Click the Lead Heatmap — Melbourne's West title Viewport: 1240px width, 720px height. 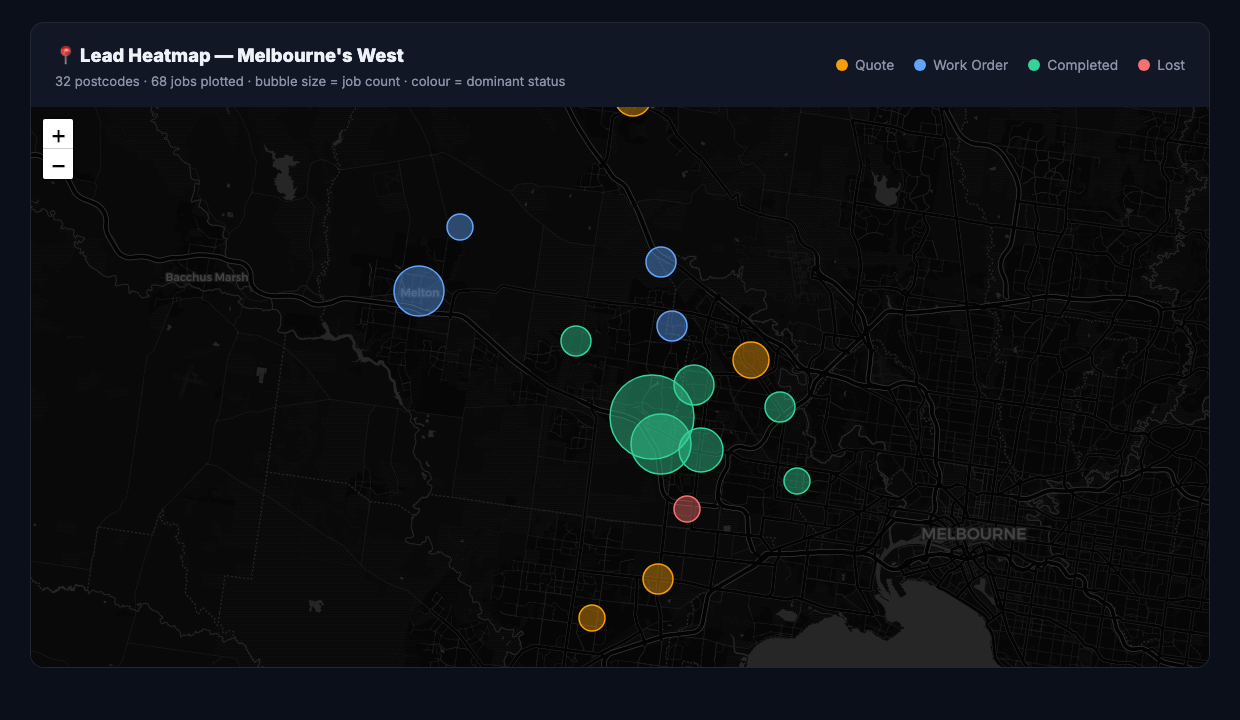coord(242,56)
